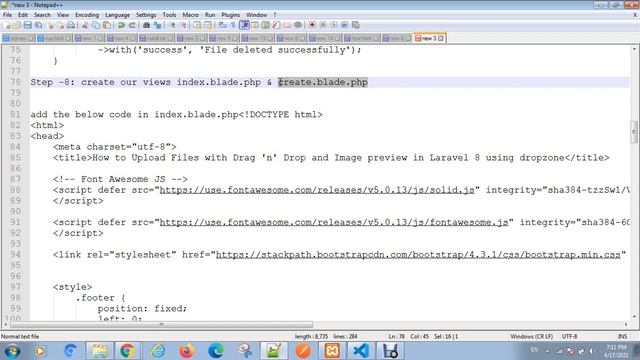640x360 pixels.
Task: Click the Close document toolbar icon
Action: point(50,25)
